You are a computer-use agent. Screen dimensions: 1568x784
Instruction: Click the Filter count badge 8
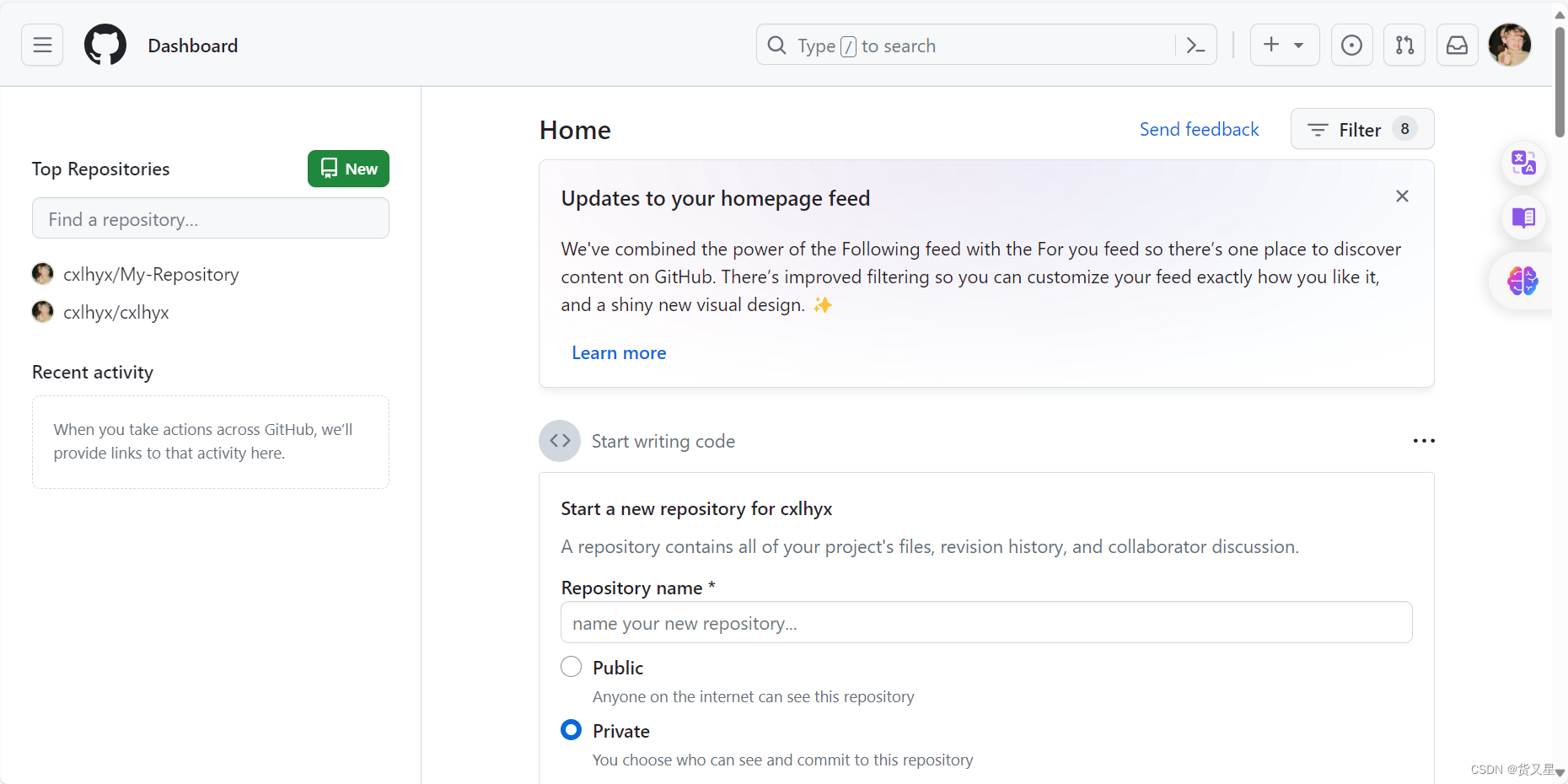point(1404,129)
